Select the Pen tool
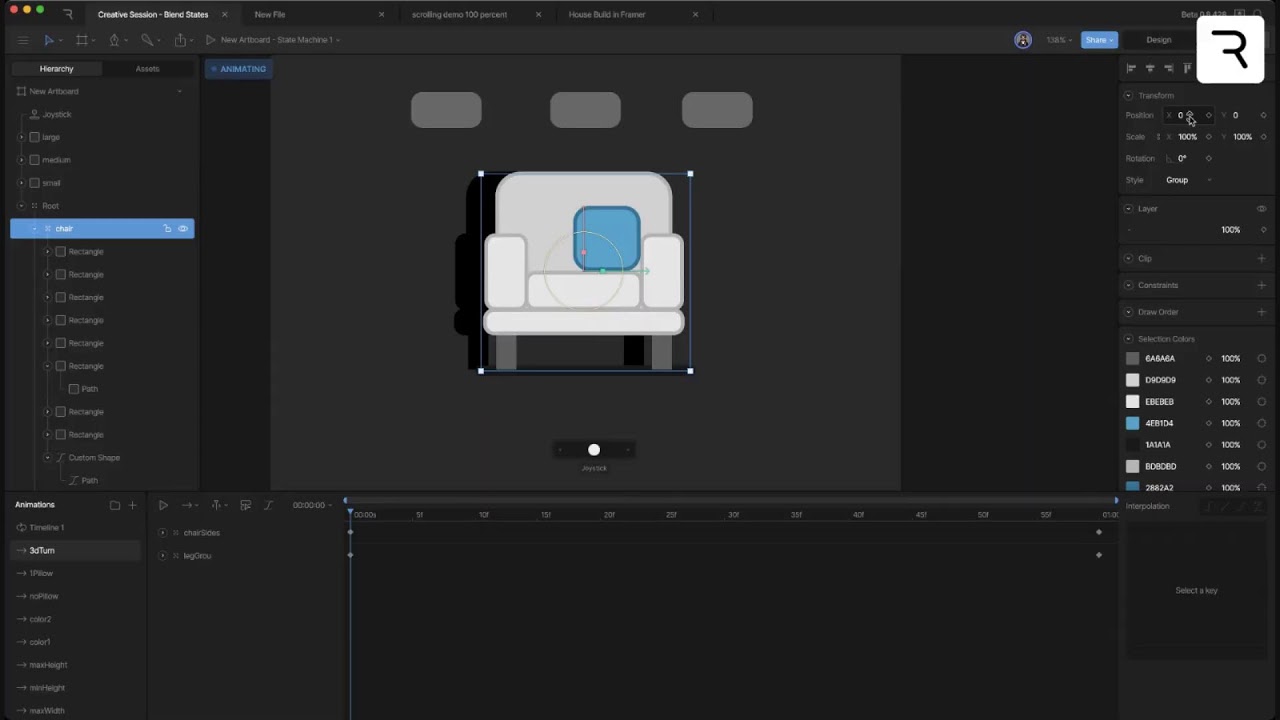Viewport: 1280px width, 720px height. [114, 40]
